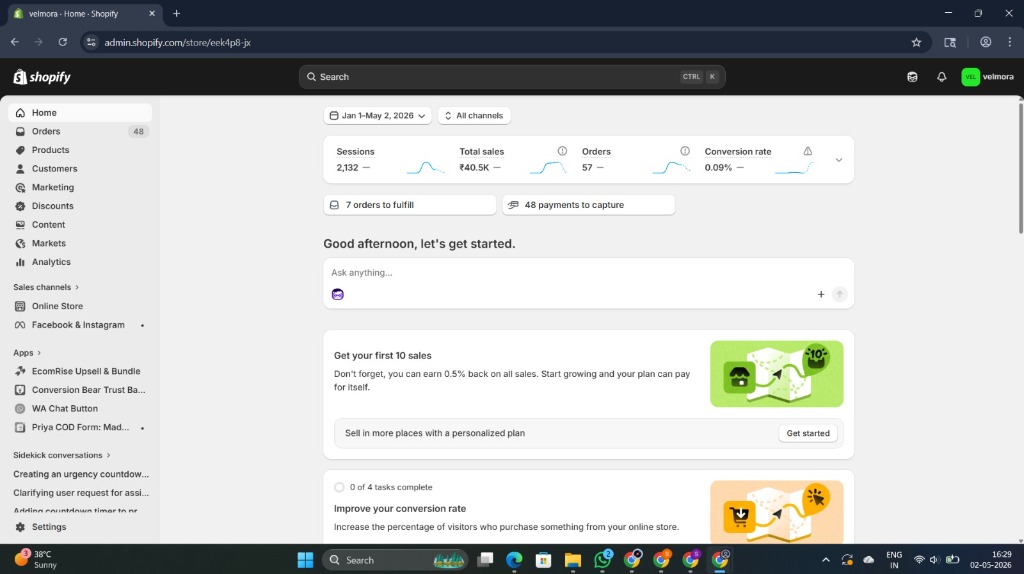This screenshot has height=574, width=1024.
Task: Open WhatsApp from the taskbar
Action: (x=602, y=560)
